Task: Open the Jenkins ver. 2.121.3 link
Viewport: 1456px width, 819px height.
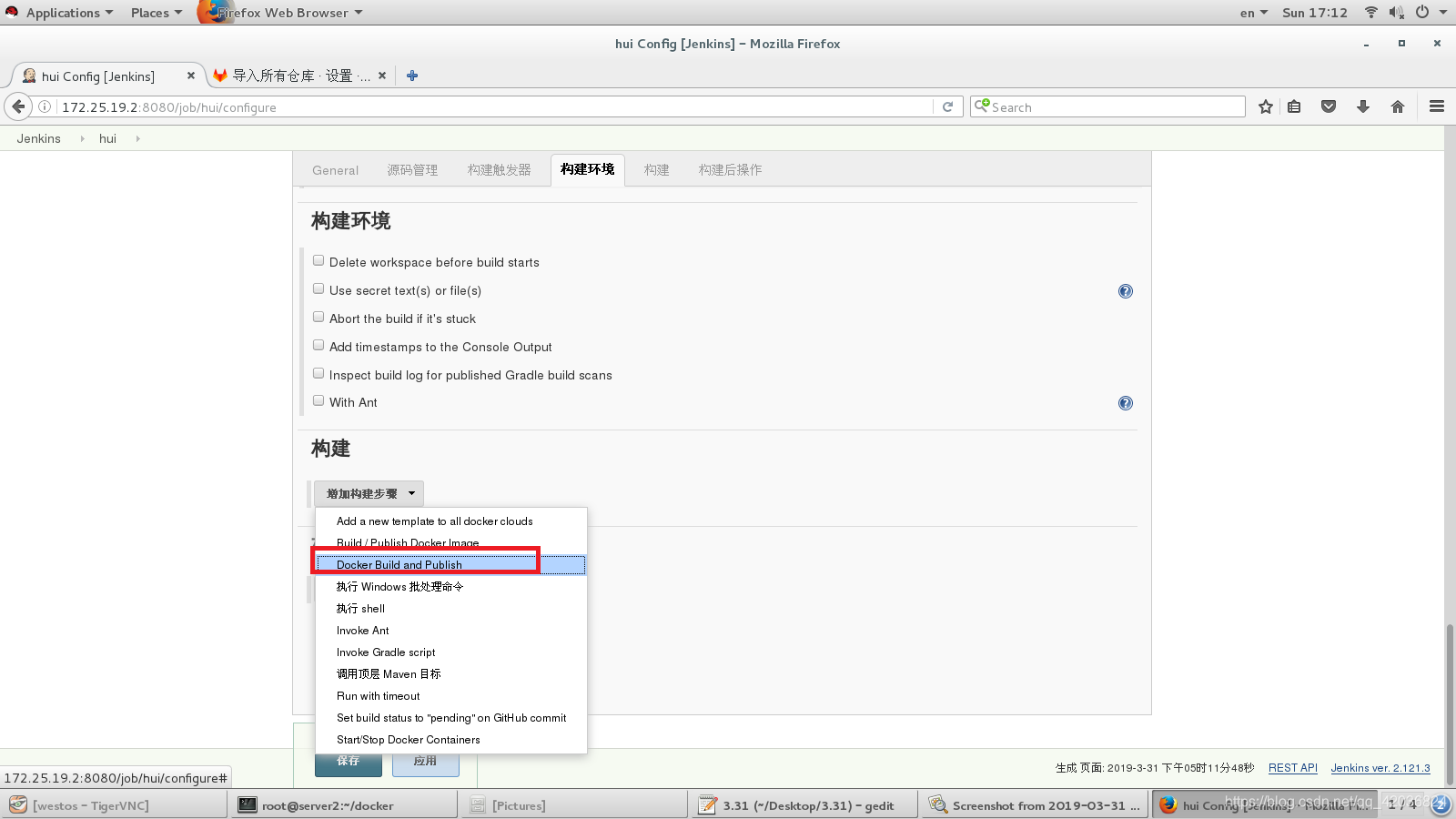Action: tap(1380, 768)
